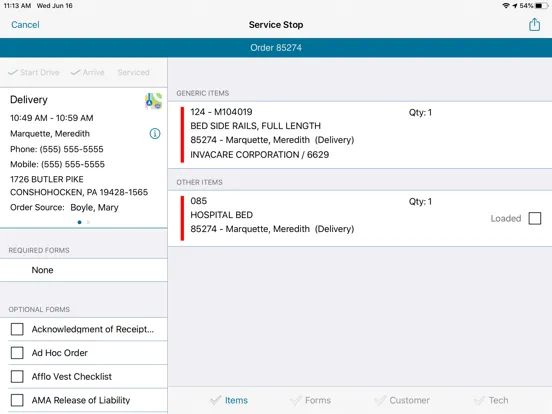The height and width of the screenshot is (414, 552).
Task: Tap the second page dot under delivery info
Action: [88, 222]
